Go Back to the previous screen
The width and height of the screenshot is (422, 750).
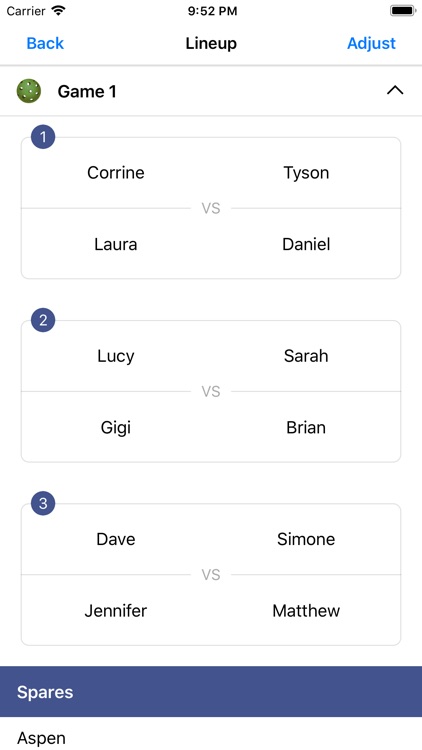tap(45, 43)
